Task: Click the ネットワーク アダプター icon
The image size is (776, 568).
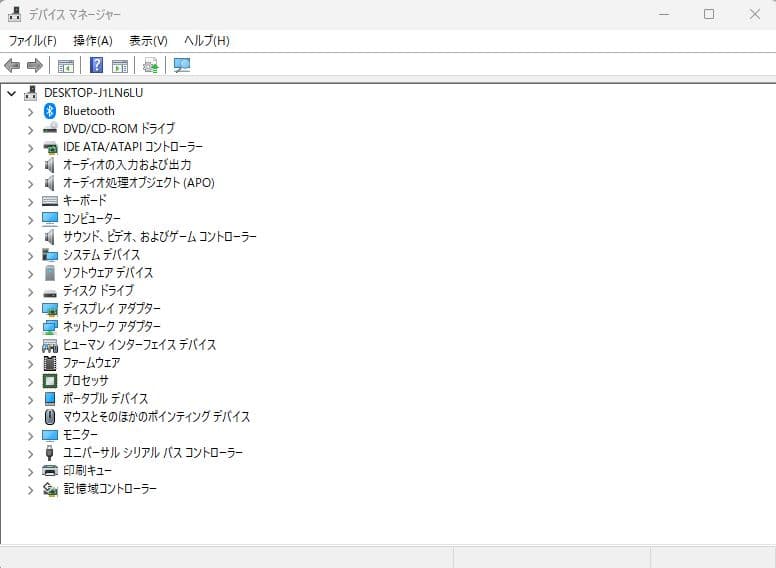Action: pos(50,327)
